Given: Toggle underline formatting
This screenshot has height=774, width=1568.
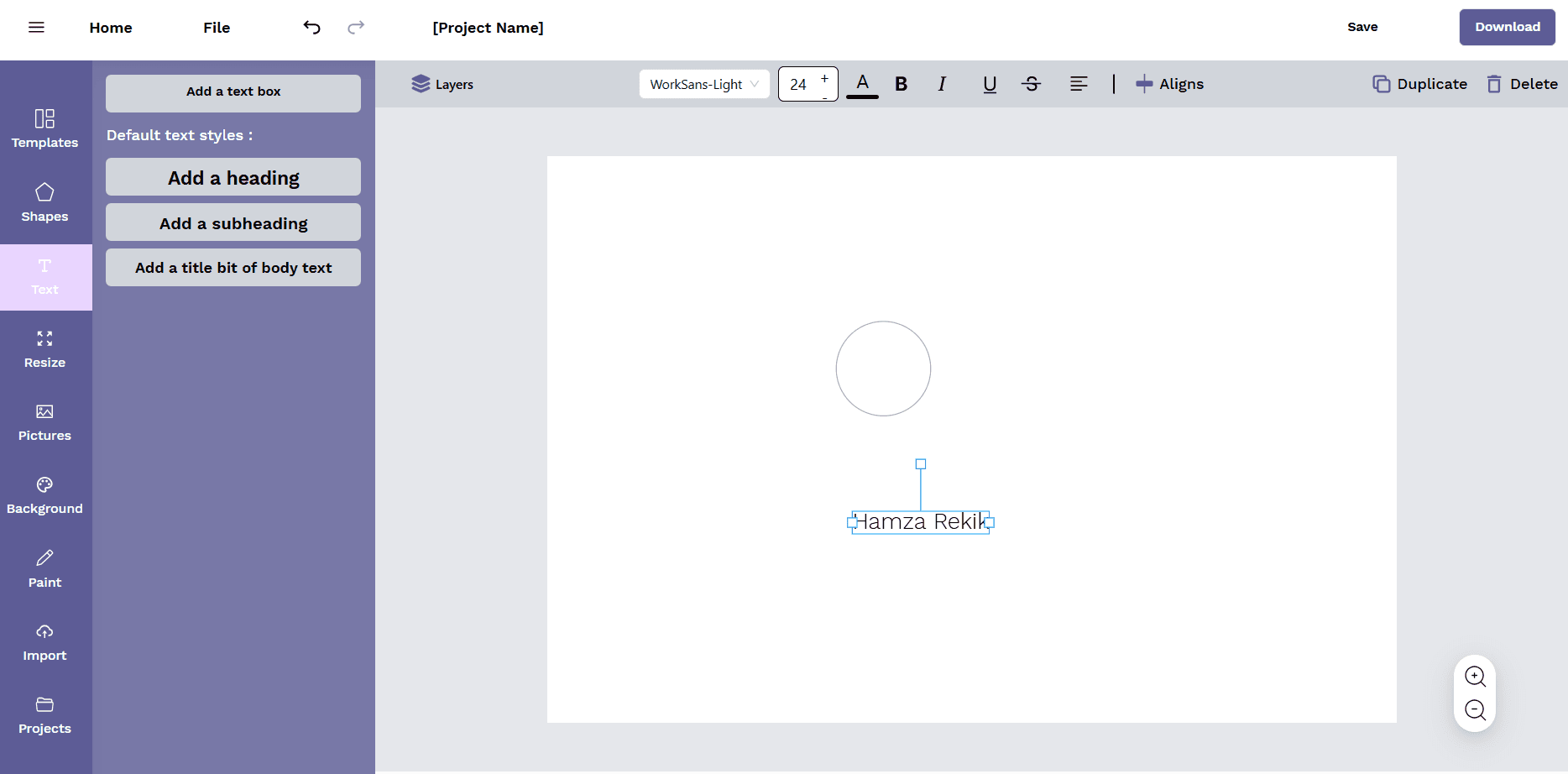Looking at the screenshot, I should 990,84.
